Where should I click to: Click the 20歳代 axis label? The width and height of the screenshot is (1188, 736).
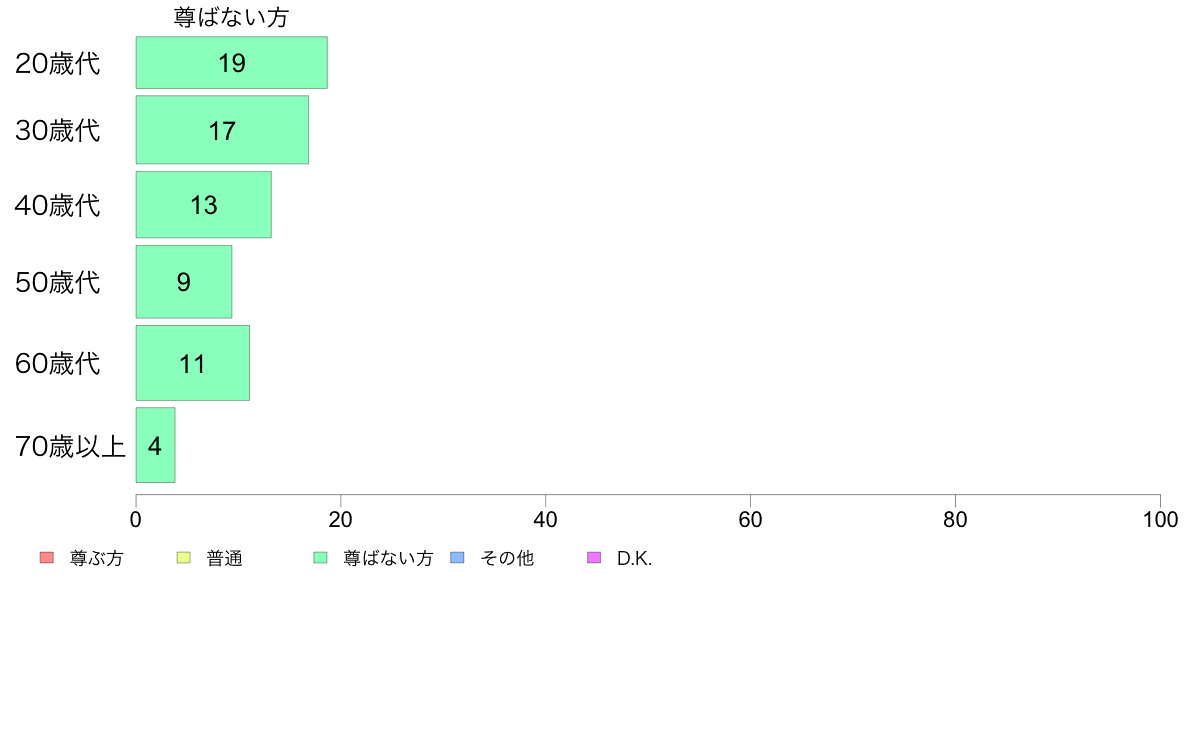coord(58,63)
